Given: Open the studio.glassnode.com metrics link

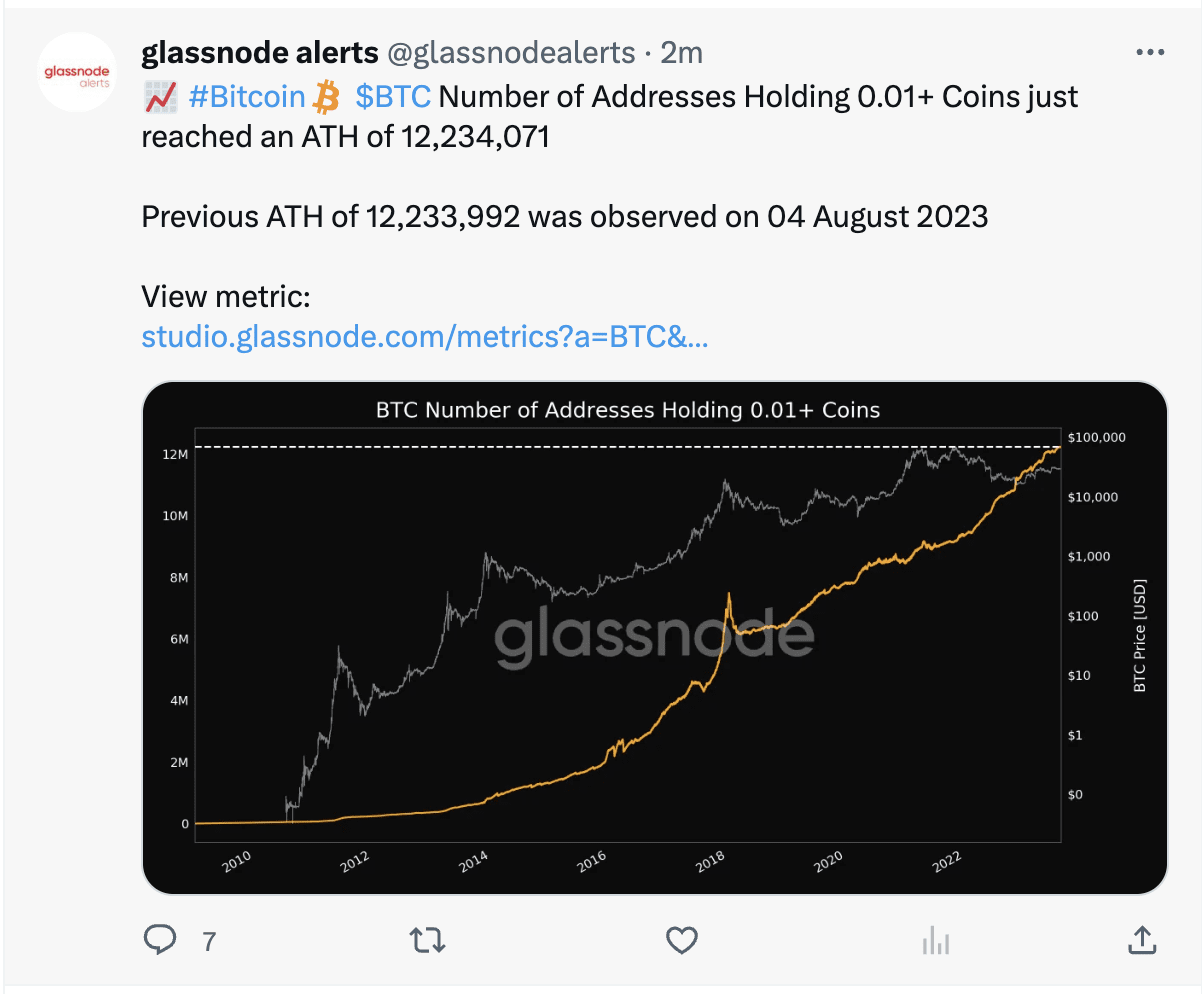Looking at the screenshot, I should click(425, 337).
